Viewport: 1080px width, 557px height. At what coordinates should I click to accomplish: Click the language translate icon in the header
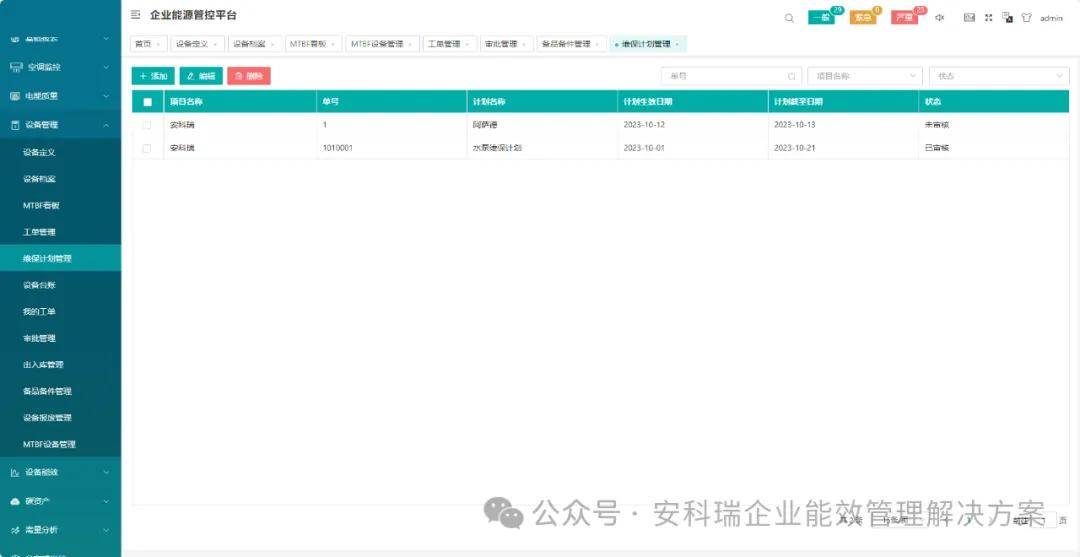[1007, 17]
